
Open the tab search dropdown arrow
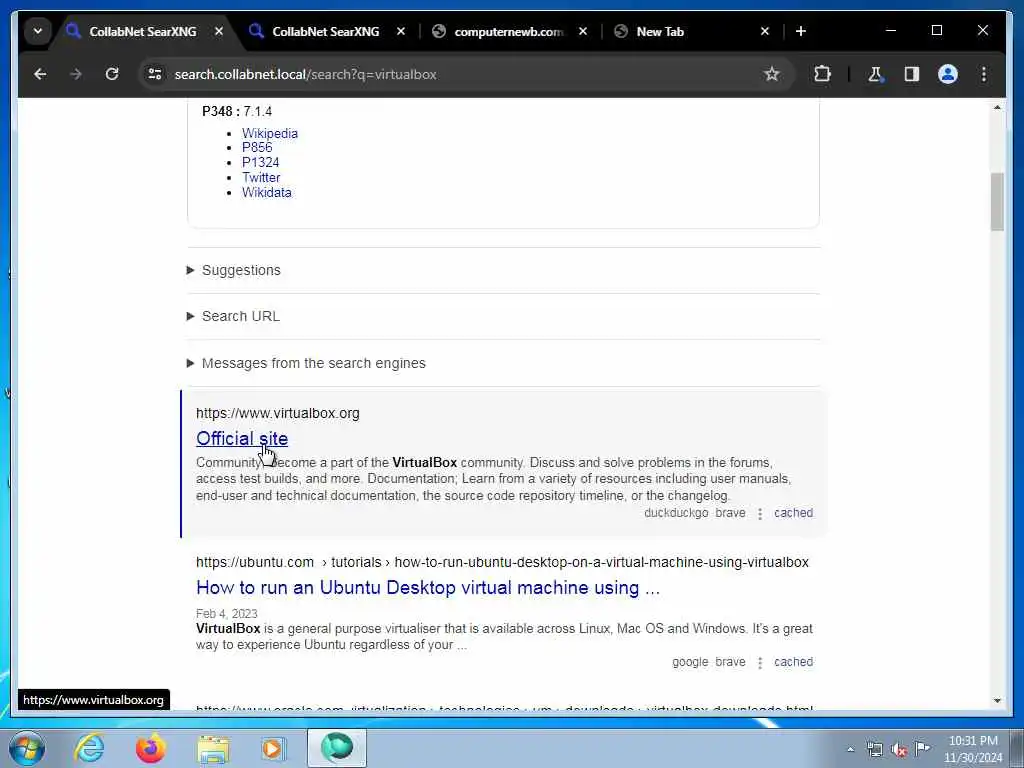[x=38, y=31]
